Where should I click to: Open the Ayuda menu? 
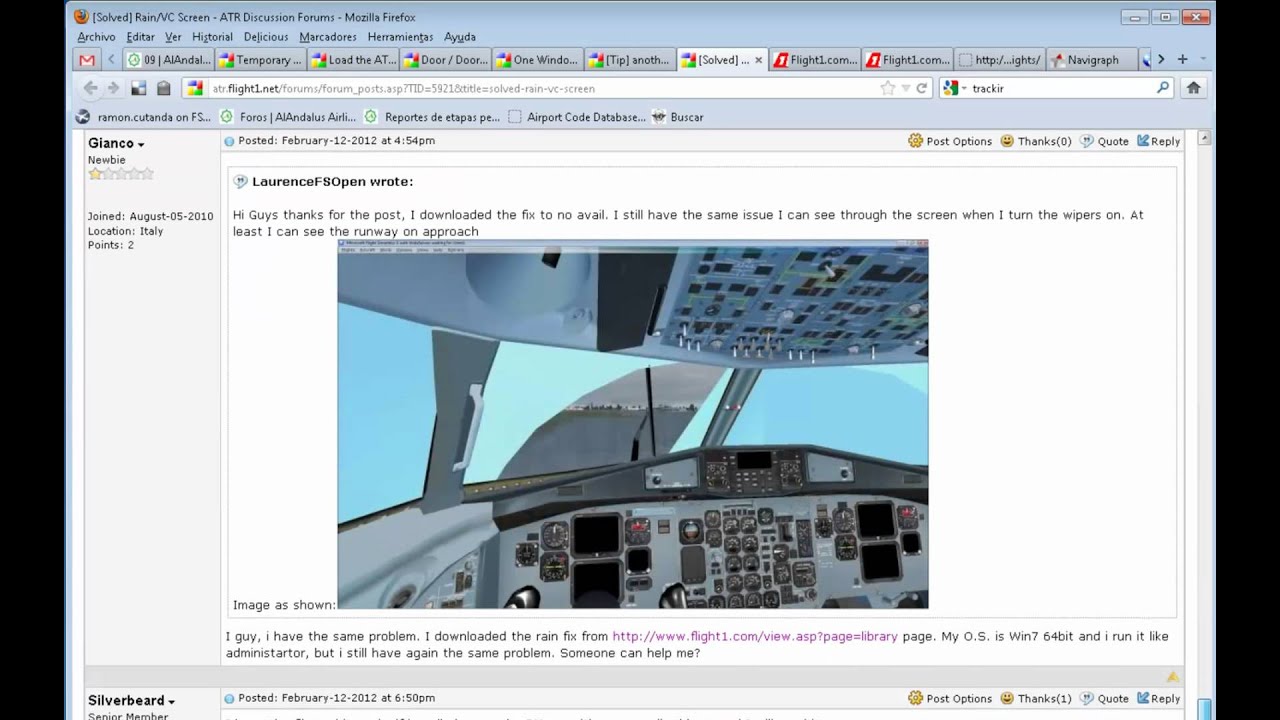point(460,37)
